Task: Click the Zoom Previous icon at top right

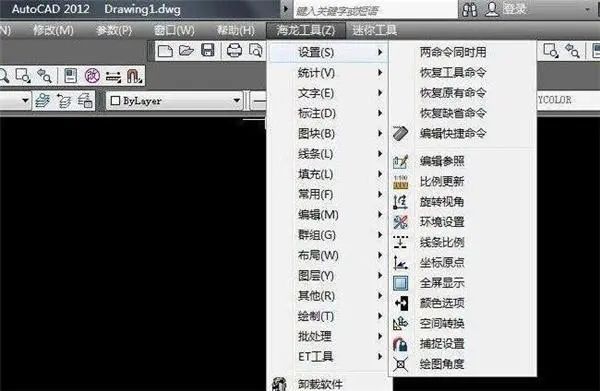Action: click(x=572, y=51)
